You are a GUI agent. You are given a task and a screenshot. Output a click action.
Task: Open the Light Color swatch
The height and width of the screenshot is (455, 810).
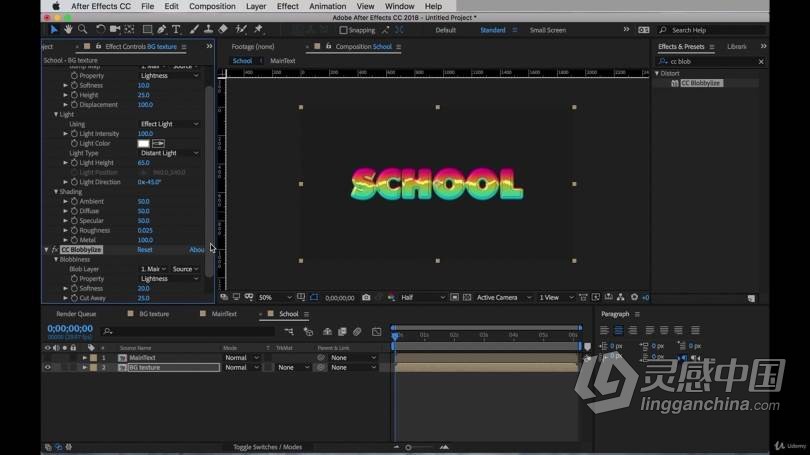click(143, 143)
